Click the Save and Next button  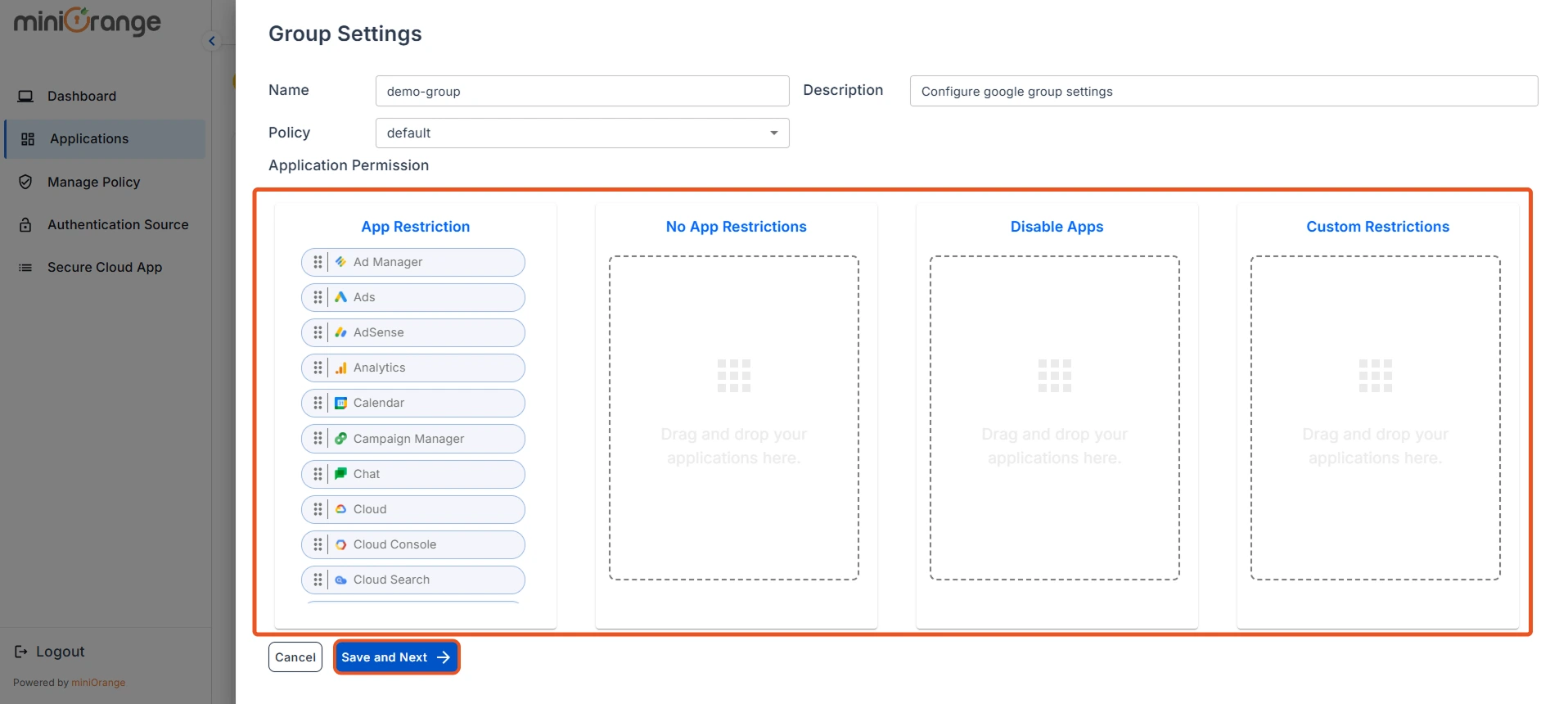(x=396, y=657)
